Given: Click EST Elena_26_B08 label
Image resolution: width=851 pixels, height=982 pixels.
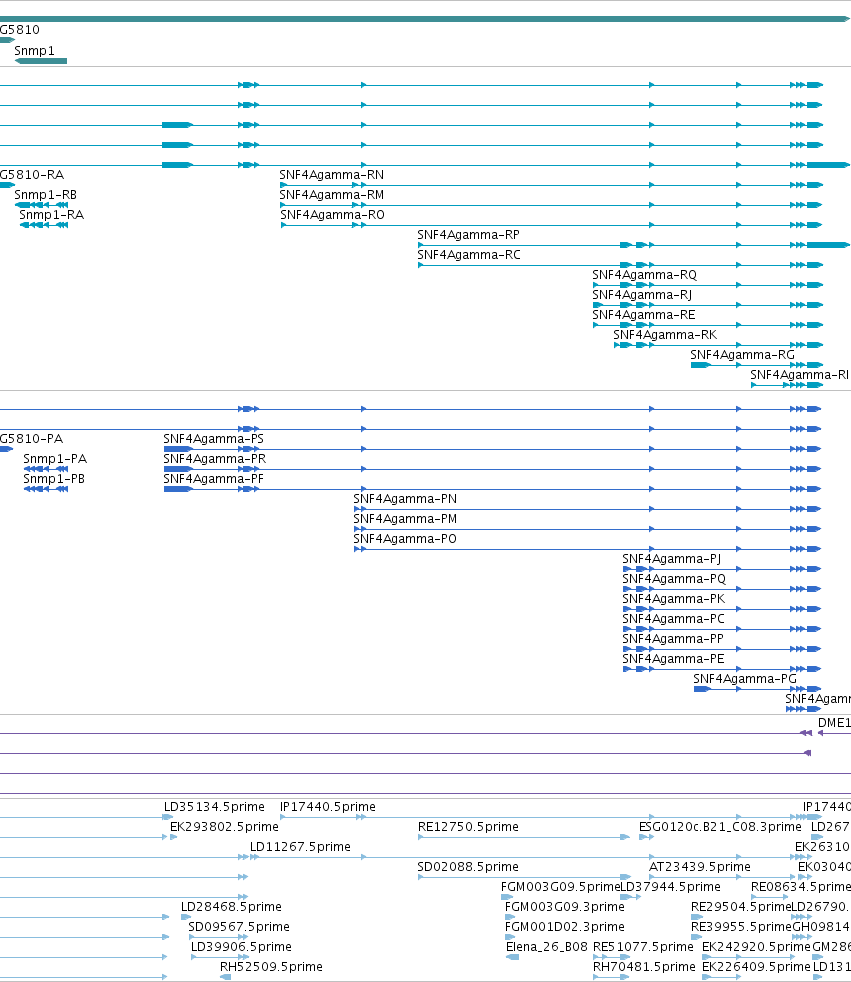Looking at the screenshot, I should (x=547, y=948).
